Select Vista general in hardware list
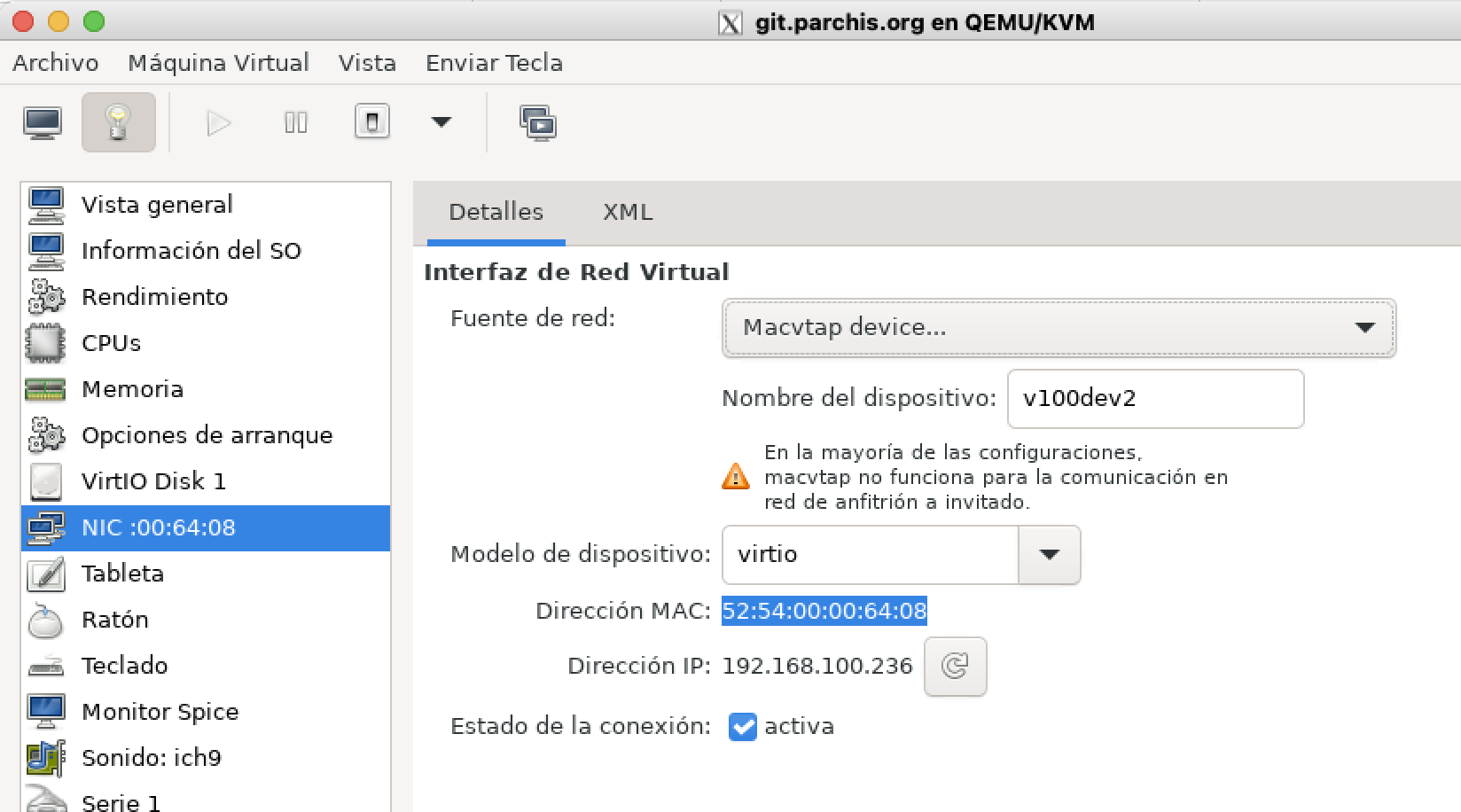Viewport: 1461px width, 812px height. click(x=206, y=205)
